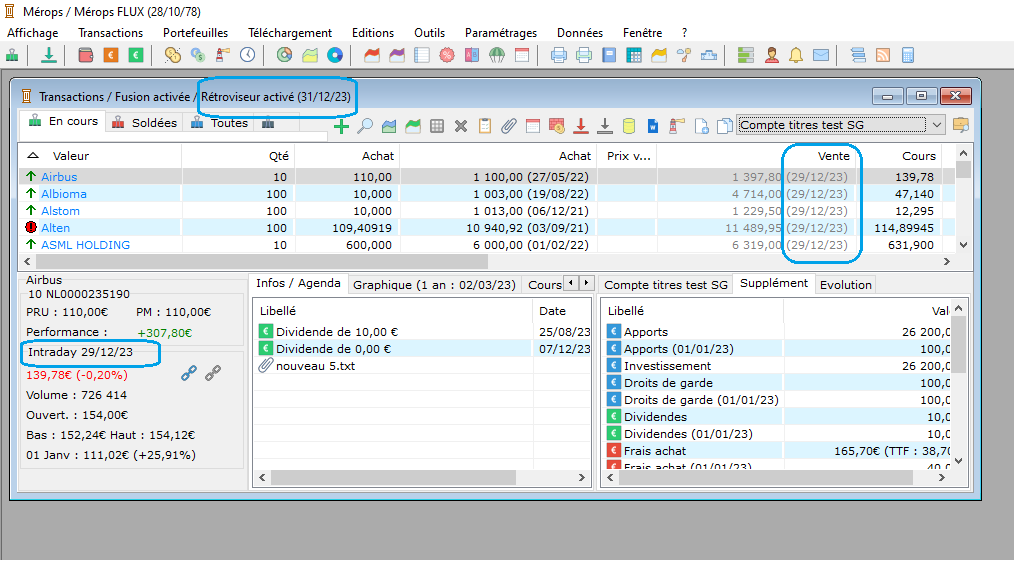Open the Données menu

(x=579, y=33)
